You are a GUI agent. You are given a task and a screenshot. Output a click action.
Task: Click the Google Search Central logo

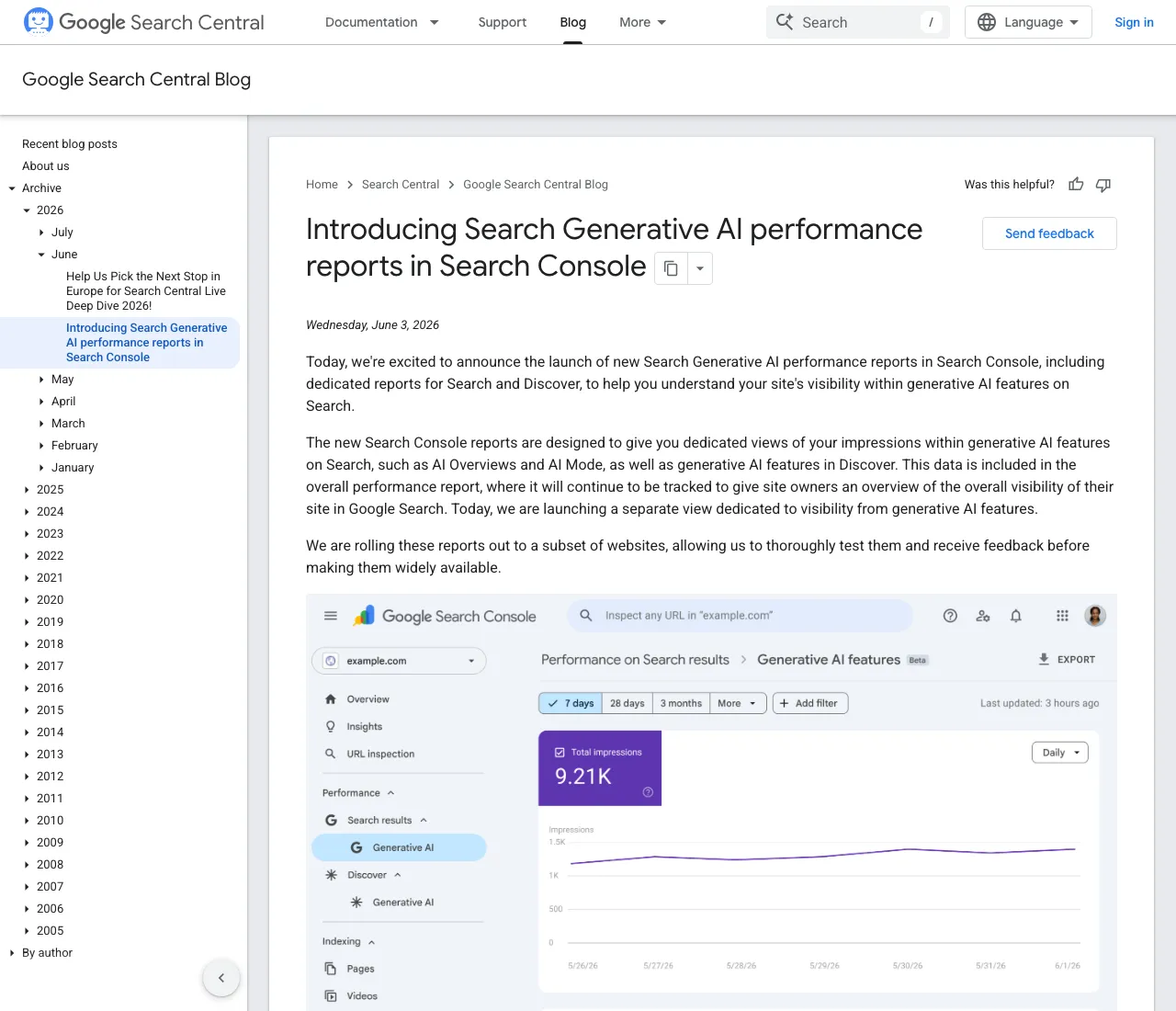click(143, 22)
